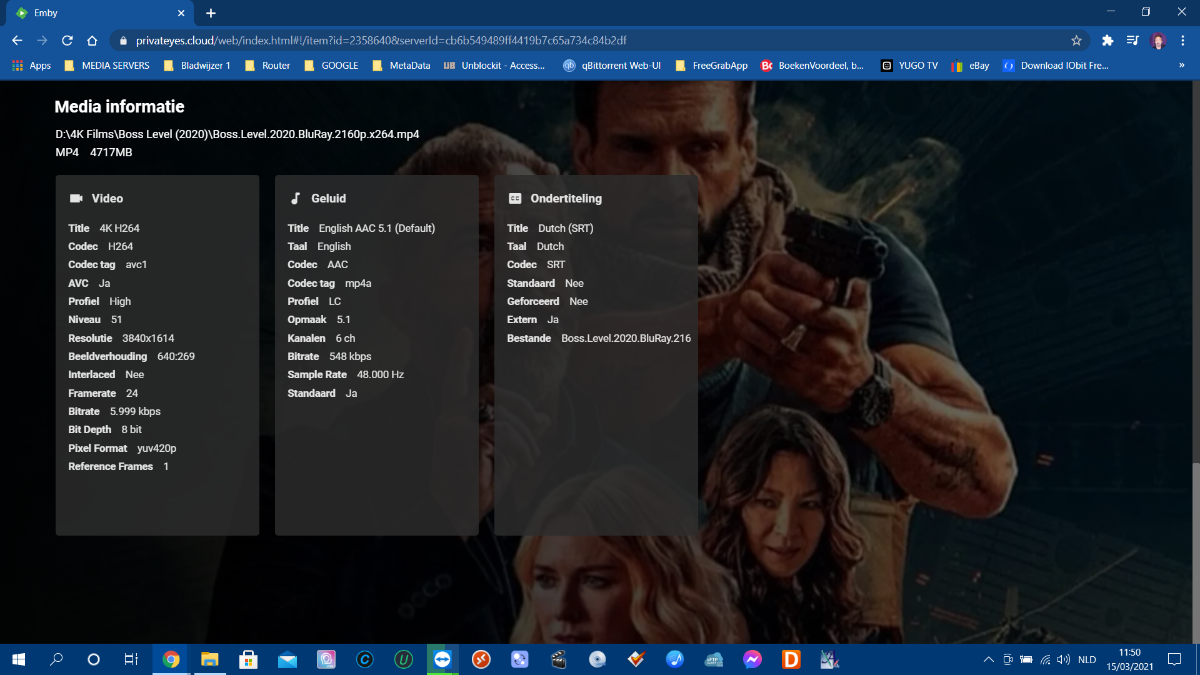Screen dimensions: 1200x675
Task: Click the Kanalen 6 ch row
Action: 321,338
